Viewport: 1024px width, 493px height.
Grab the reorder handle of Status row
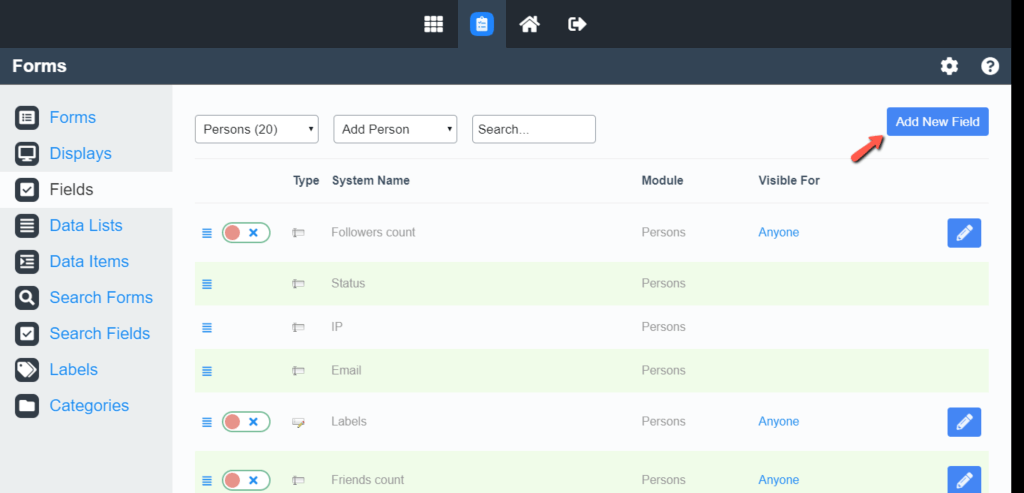click(x=207, y=284)
